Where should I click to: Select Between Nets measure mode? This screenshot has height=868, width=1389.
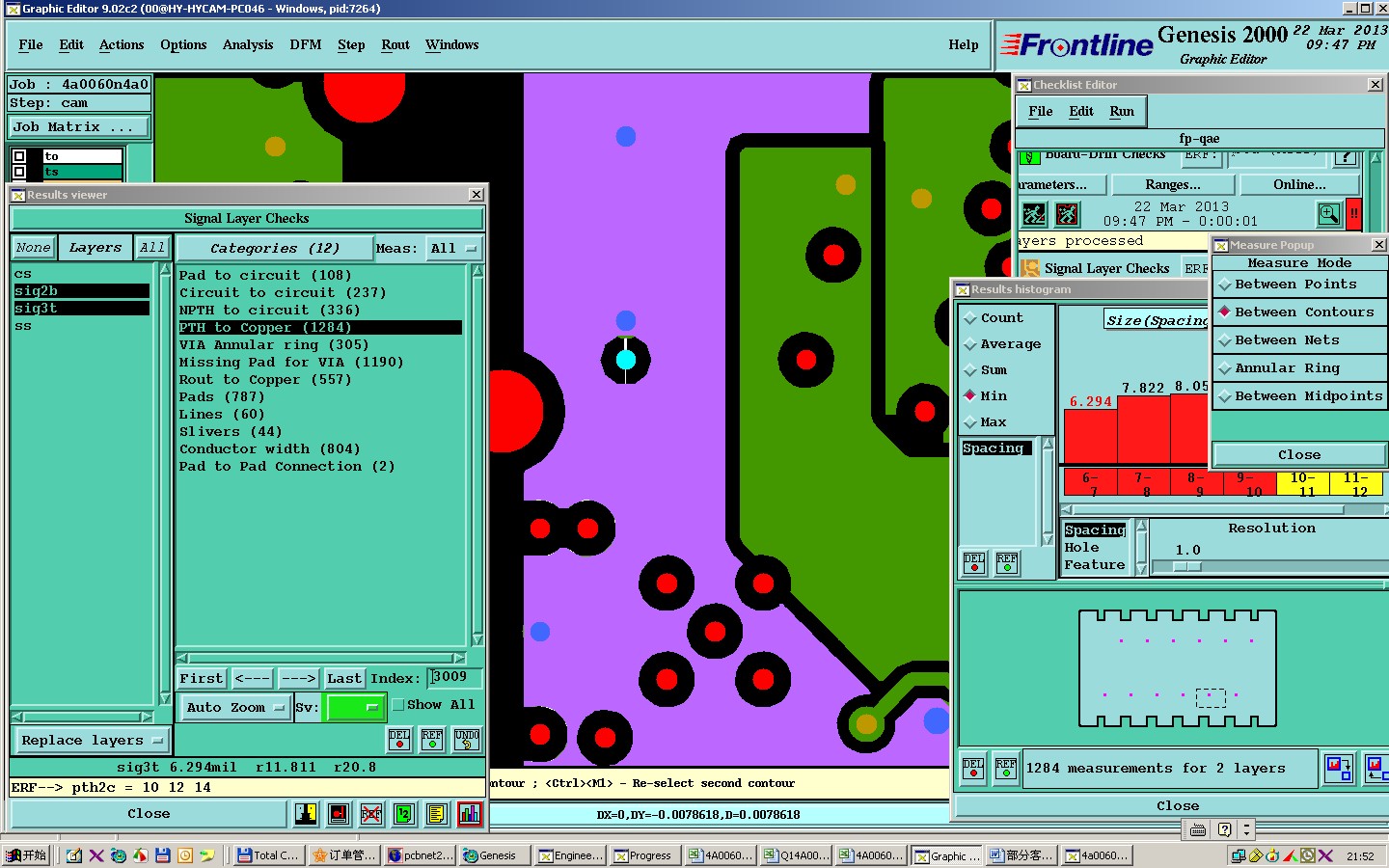coord(1299,340)
